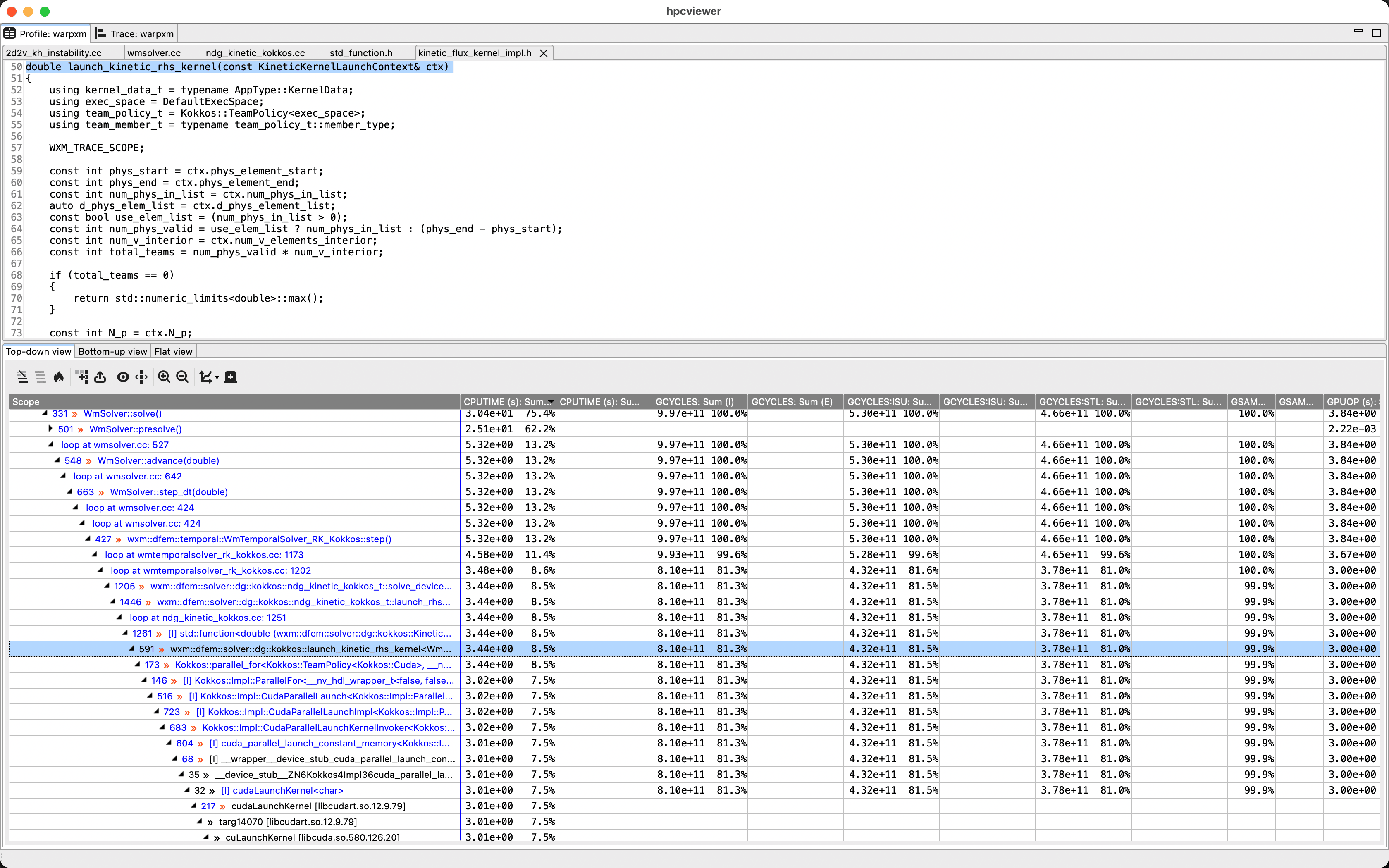This screenshot has width=1389, height=868.
Task: Click the grayed indented lines toolbar icon
Action: click(x=40, y=377)
